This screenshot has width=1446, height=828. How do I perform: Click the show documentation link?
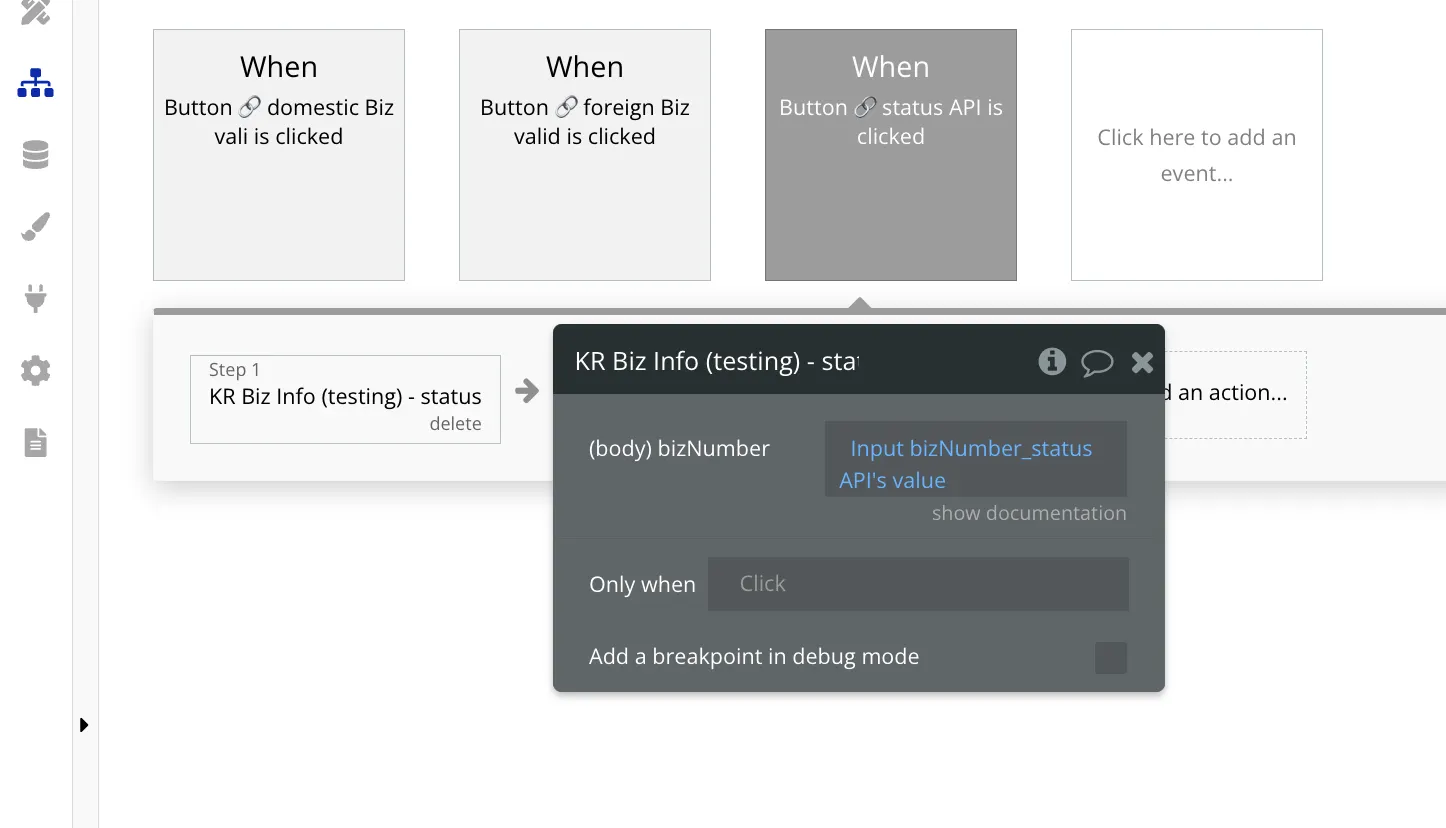tap(1028, 513)
